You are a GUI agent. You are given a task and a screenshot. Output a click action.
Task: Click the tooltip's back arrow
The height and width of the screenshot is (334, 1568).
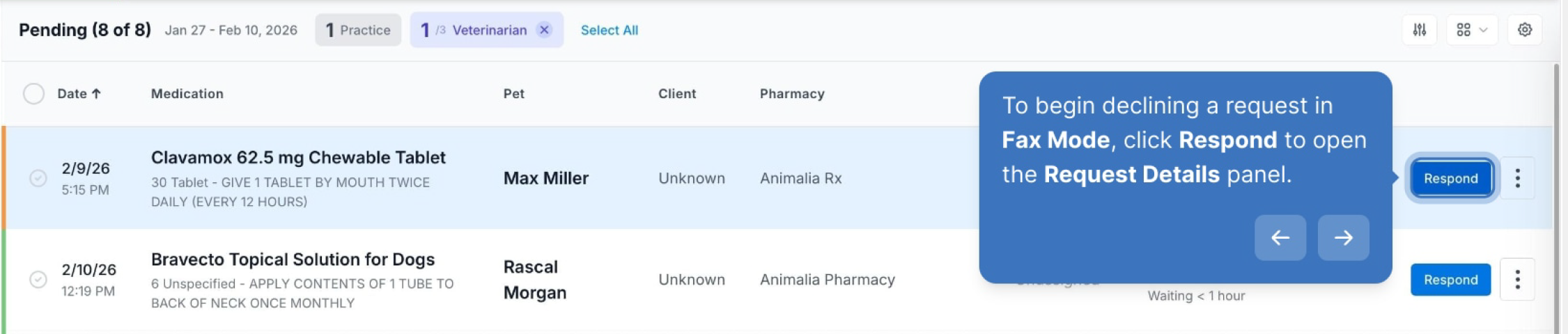[1280, 238]
